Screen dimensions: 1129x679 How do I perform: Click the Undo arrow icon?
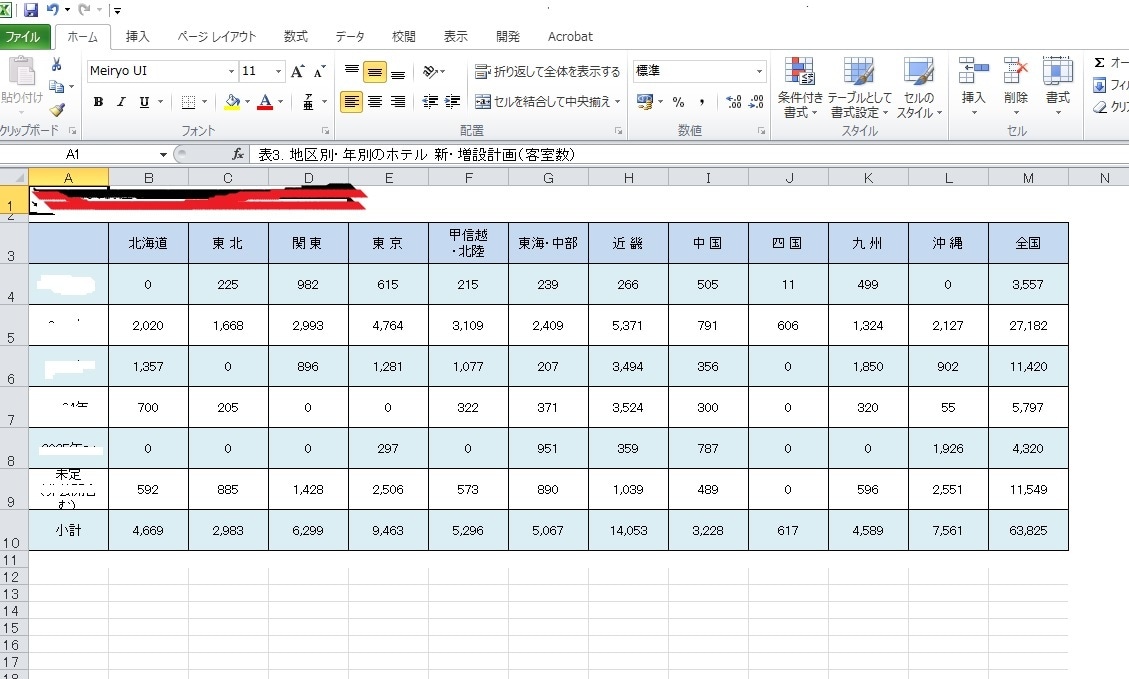coord(53,10)
